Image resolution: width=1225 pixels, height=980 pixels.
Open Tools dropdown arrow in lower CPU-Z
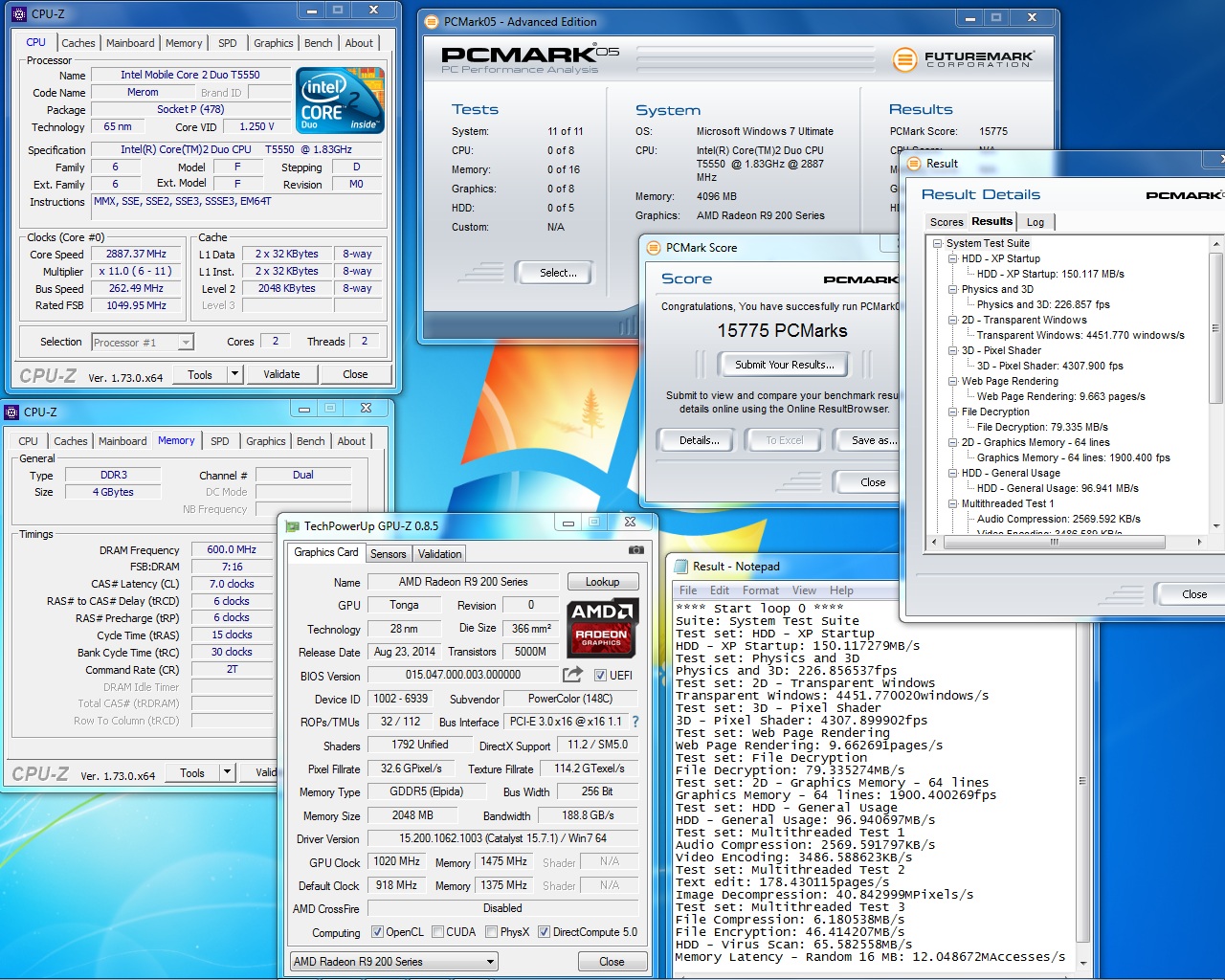227,772
